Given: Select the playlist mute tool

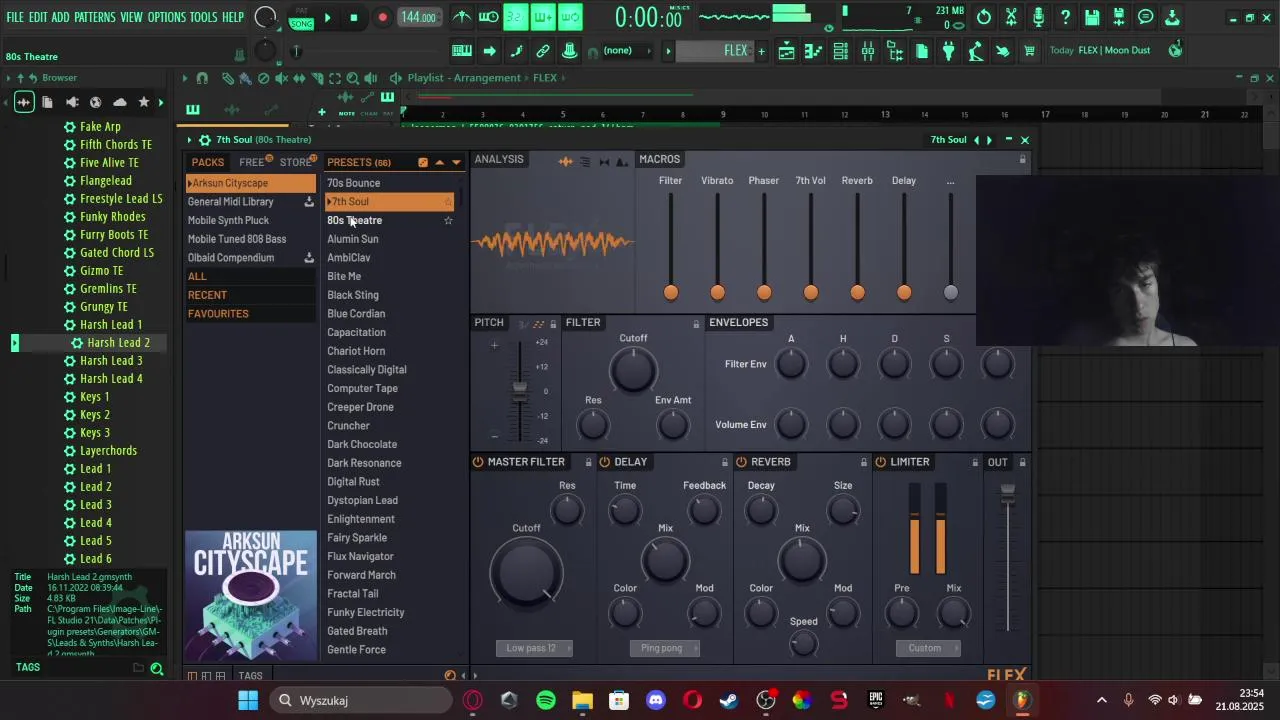Looking at the screenshot, I should click(281, 78).
